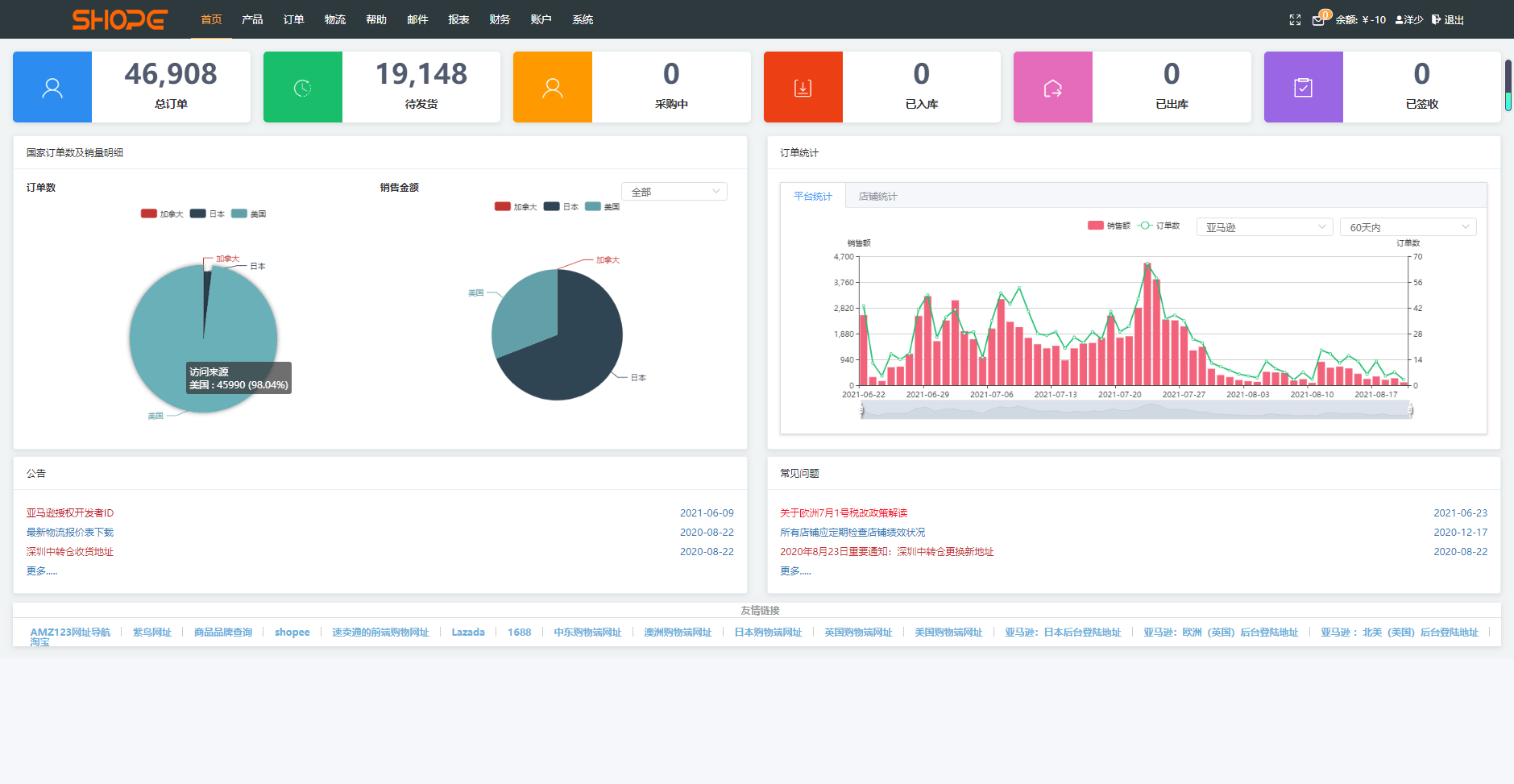Click the blue 总订单 user icon tile

click(52, 87)
